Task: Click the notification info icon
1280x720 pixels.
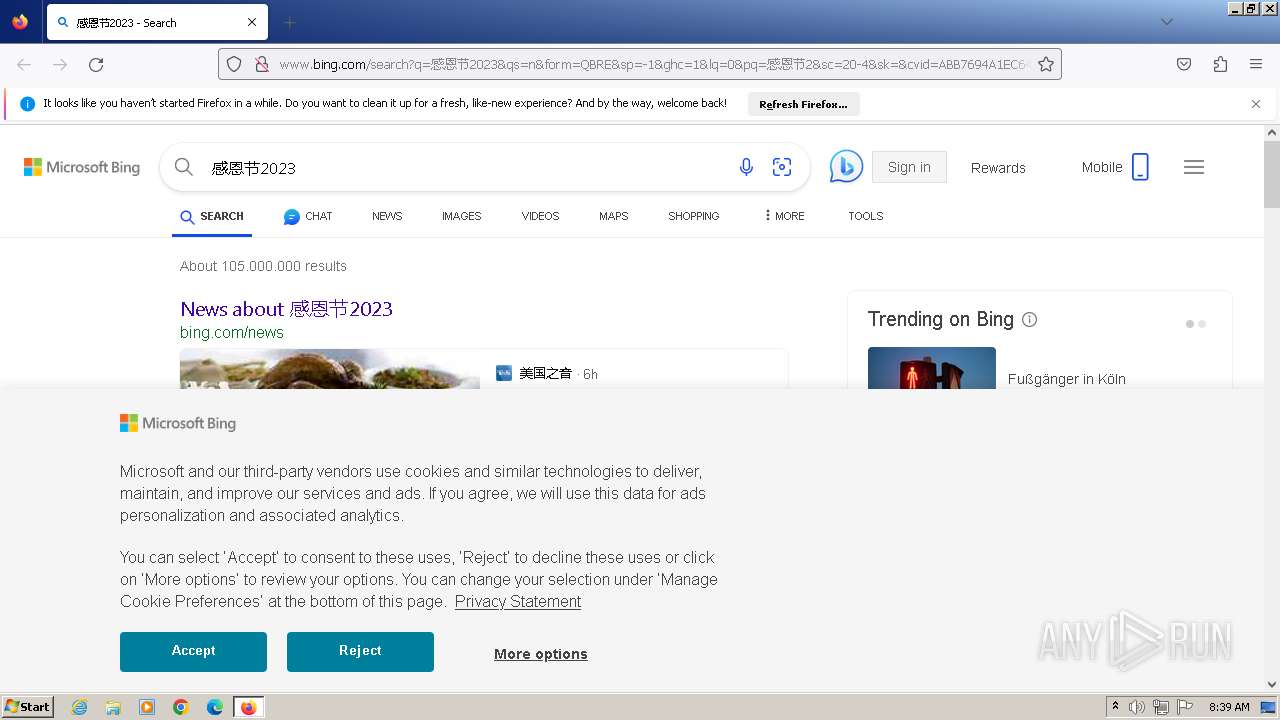Action: coord(27,104)
